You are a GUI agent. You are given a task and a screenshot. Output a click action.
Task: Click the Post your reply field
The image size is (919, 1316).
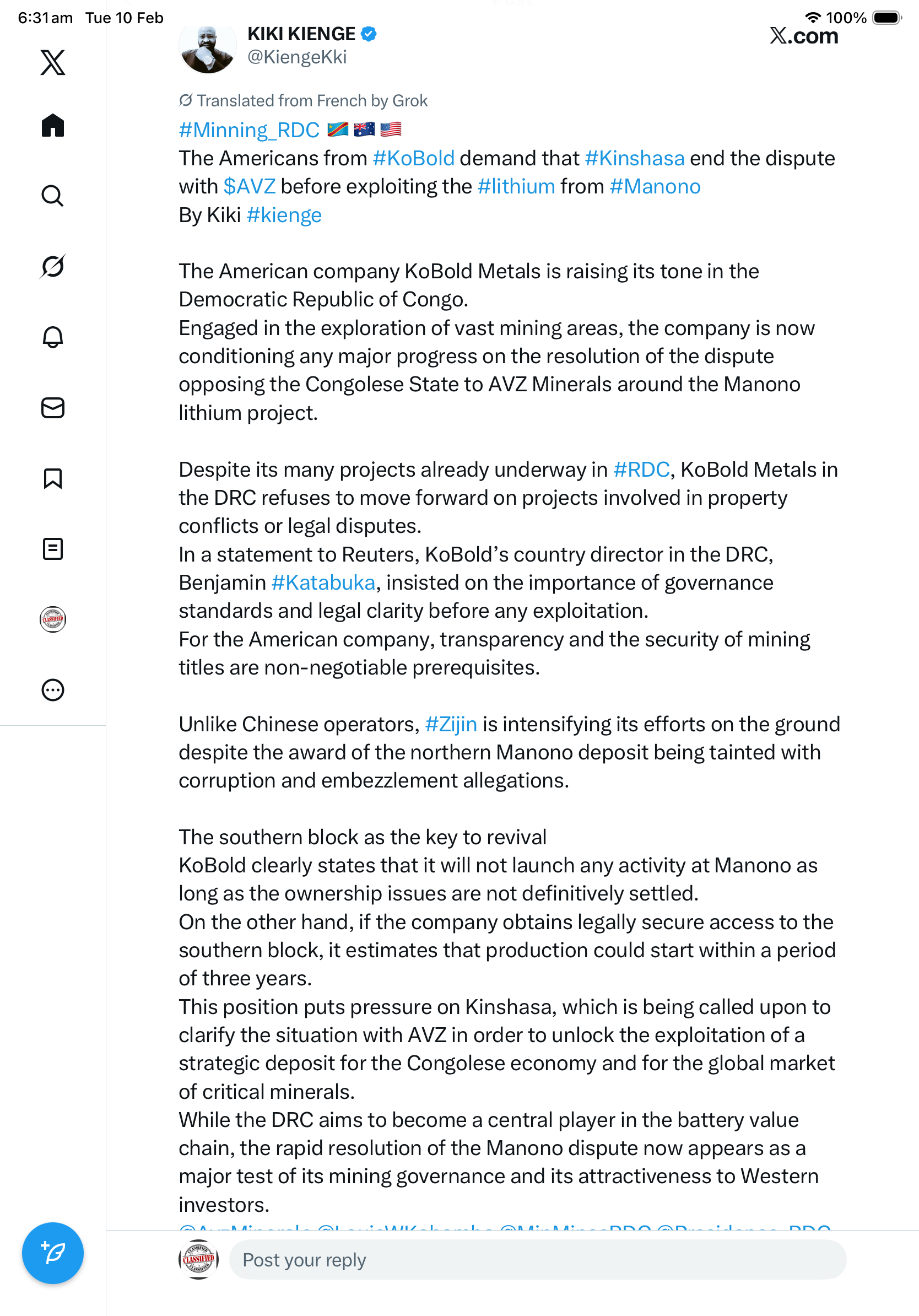pyautogui.click(x=537, y=1260)
